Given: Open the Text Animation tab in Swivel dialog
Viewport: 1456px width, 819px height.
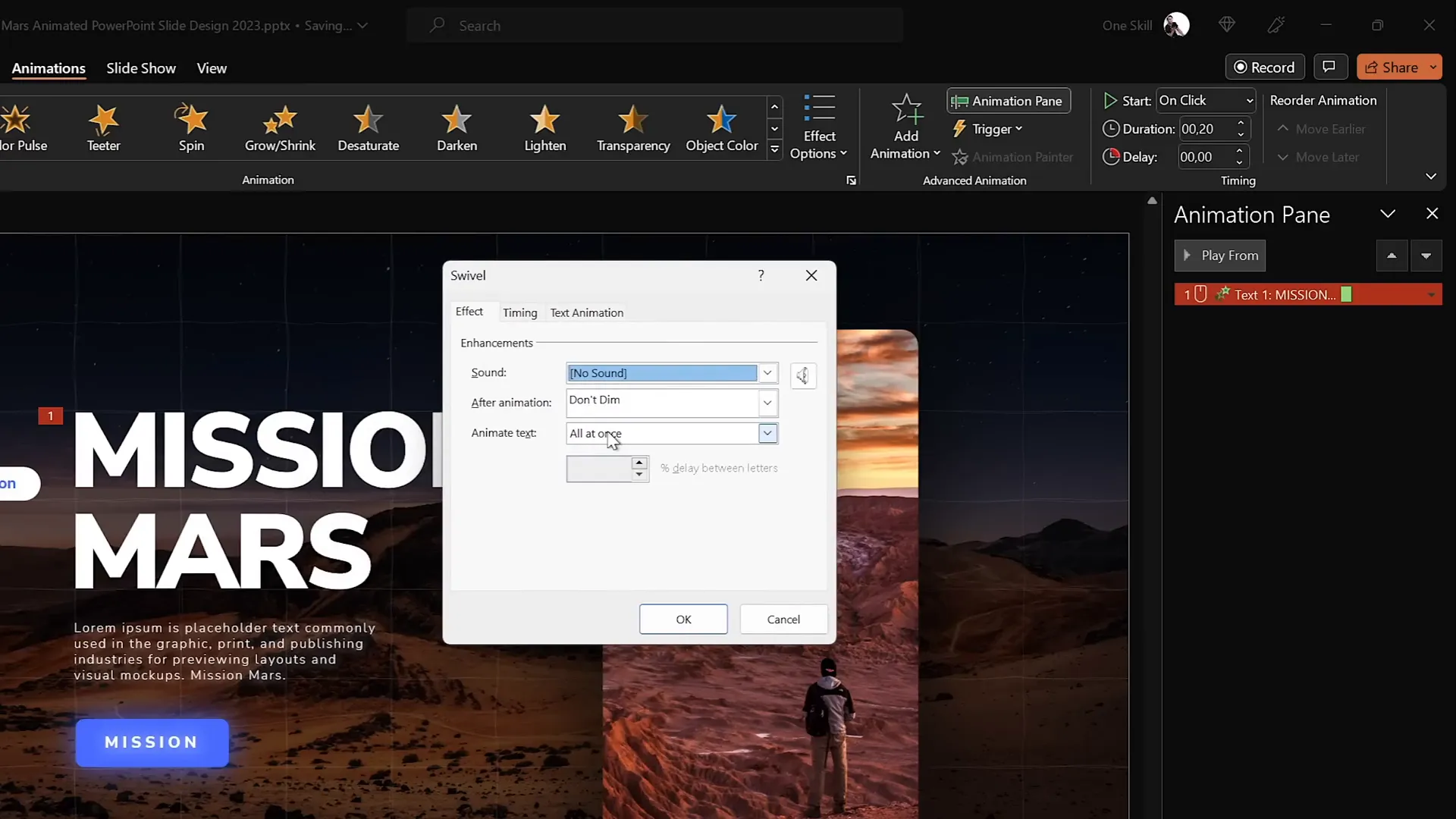Looking at the screenshot, I should [586, 312].
